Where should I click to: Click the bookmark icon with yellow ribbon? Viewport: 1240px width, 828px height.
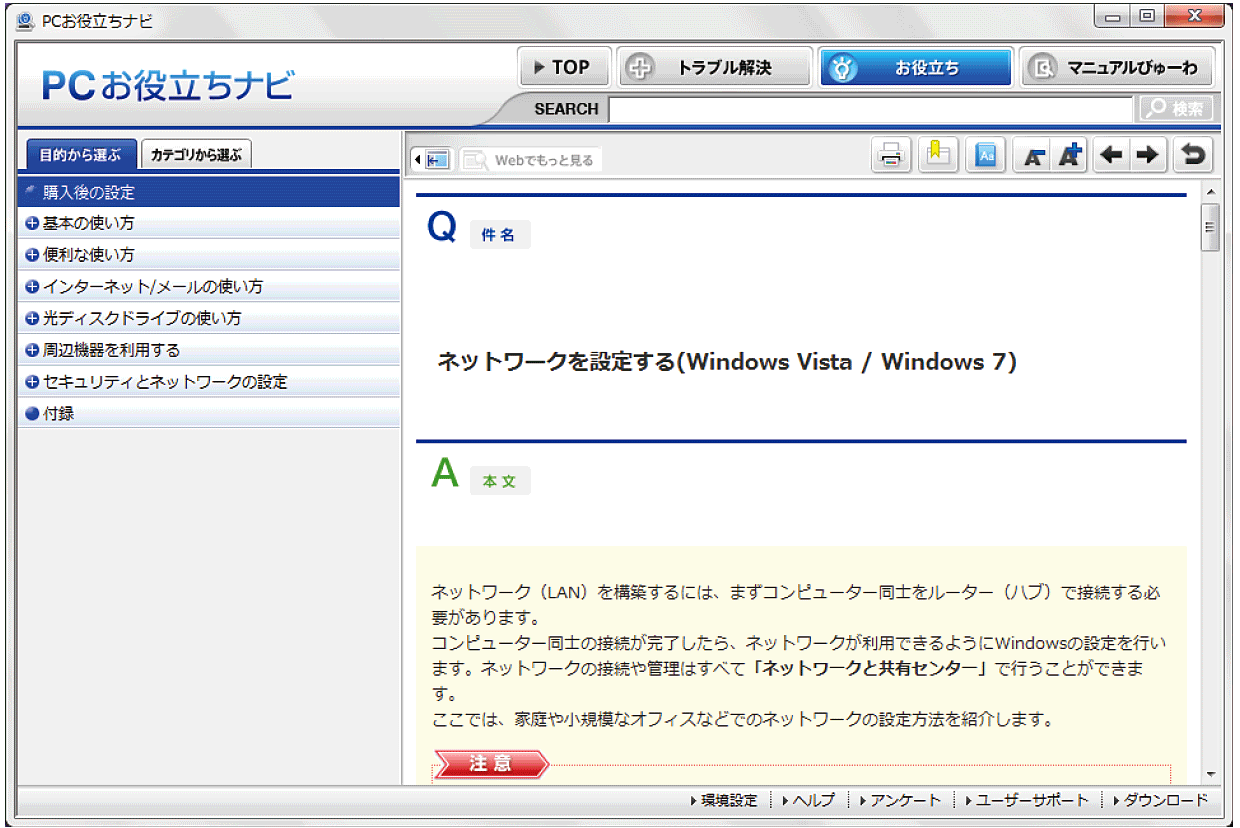click(938, 156)
